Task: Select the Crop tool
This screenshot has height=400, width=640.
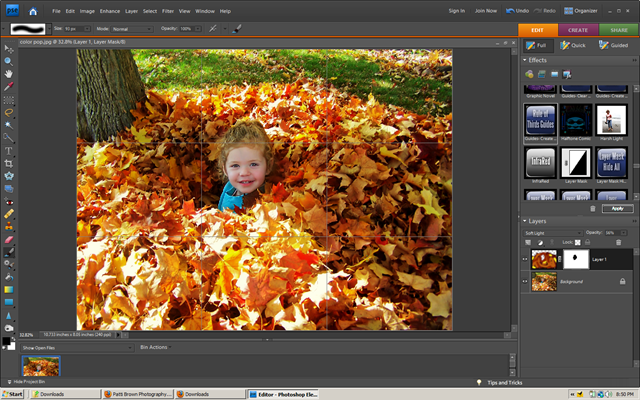Action: [9, 164]
